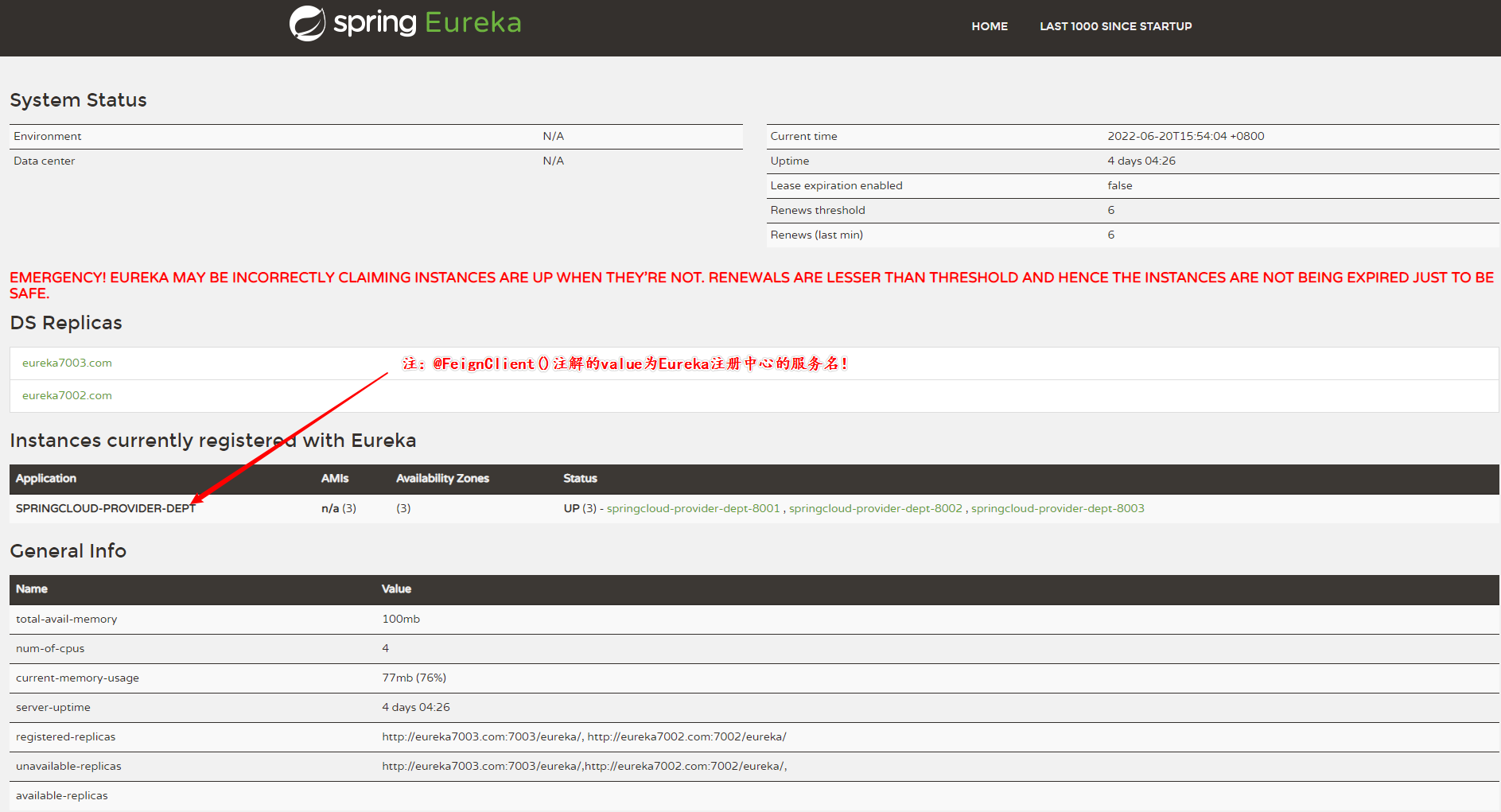Open the eureka7003.com replica link
Viewport: 1501px width, 812px height.
click(x=67, y=363)
